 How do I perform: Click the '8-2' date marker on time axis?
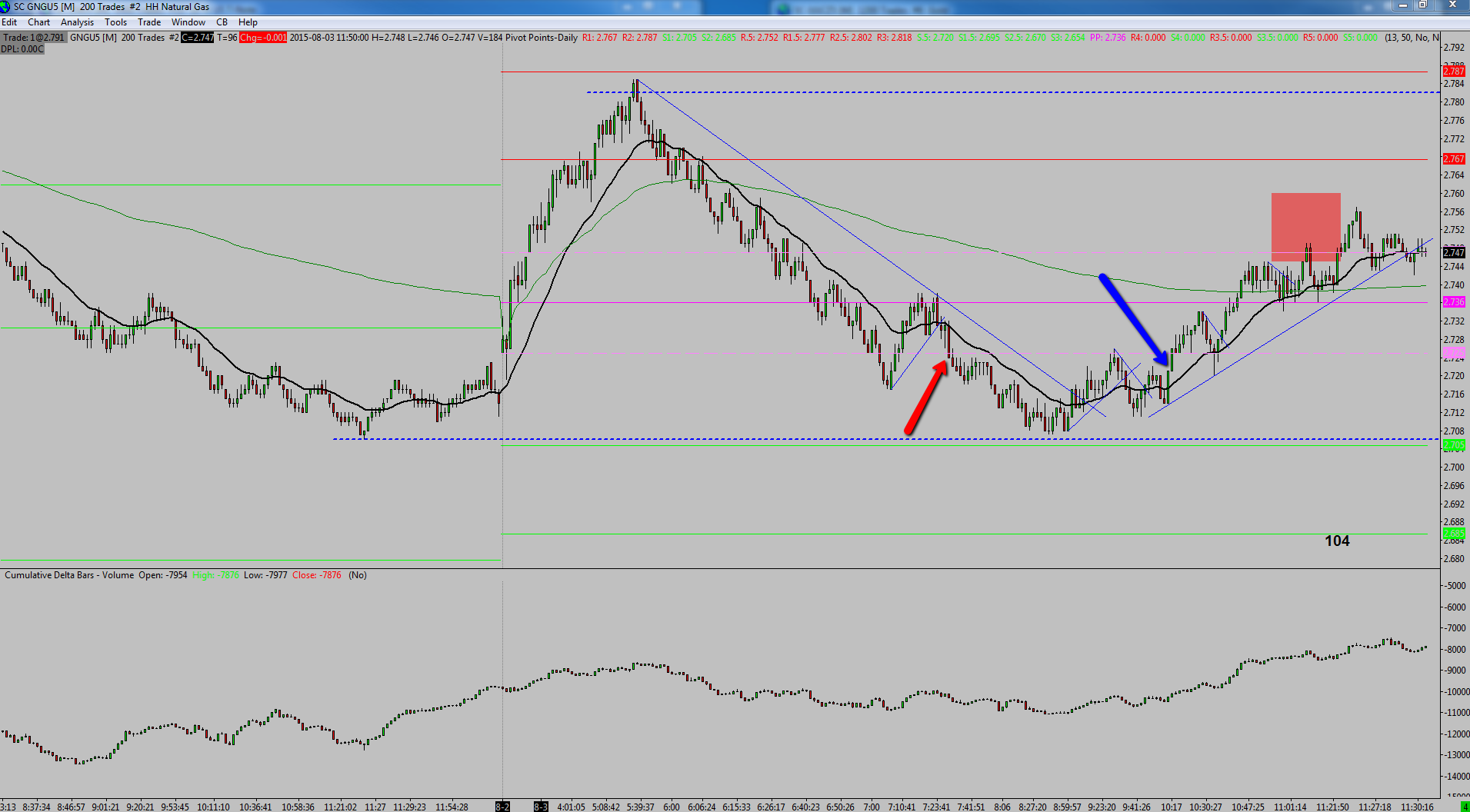(502, 807)
